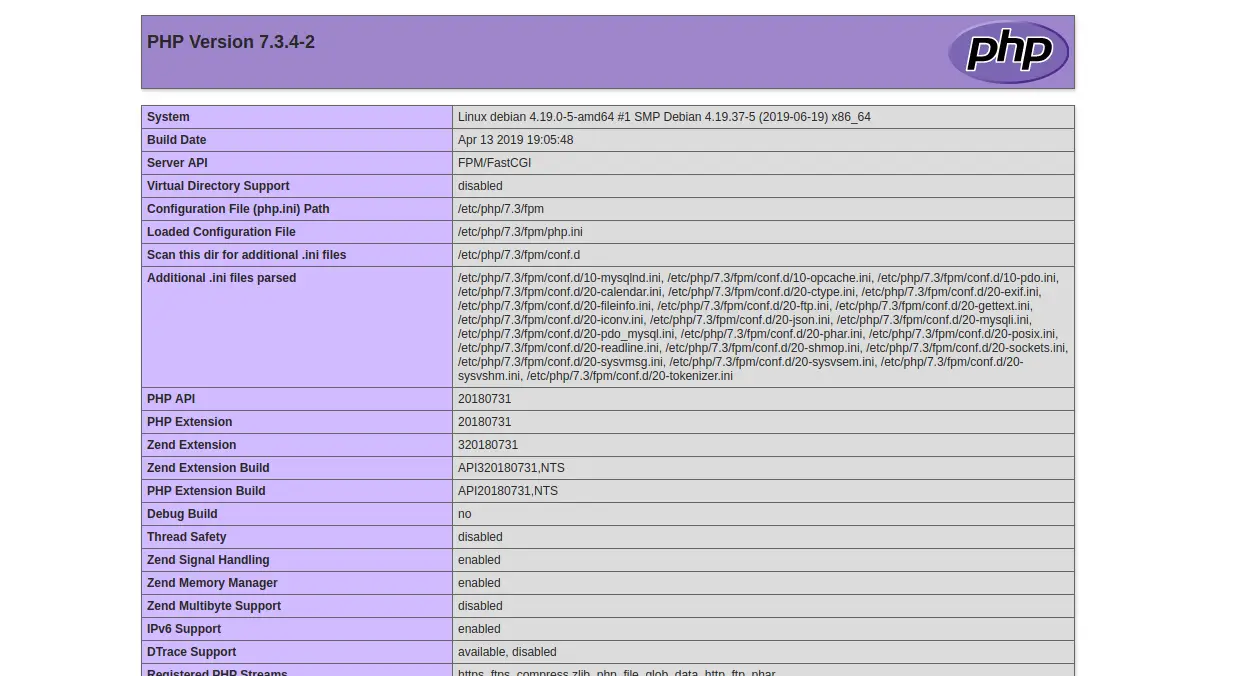This screenshot has width=1251, height=676.
Task: Click the 'API320180731,NTS' value
Action: click(511, 468)
